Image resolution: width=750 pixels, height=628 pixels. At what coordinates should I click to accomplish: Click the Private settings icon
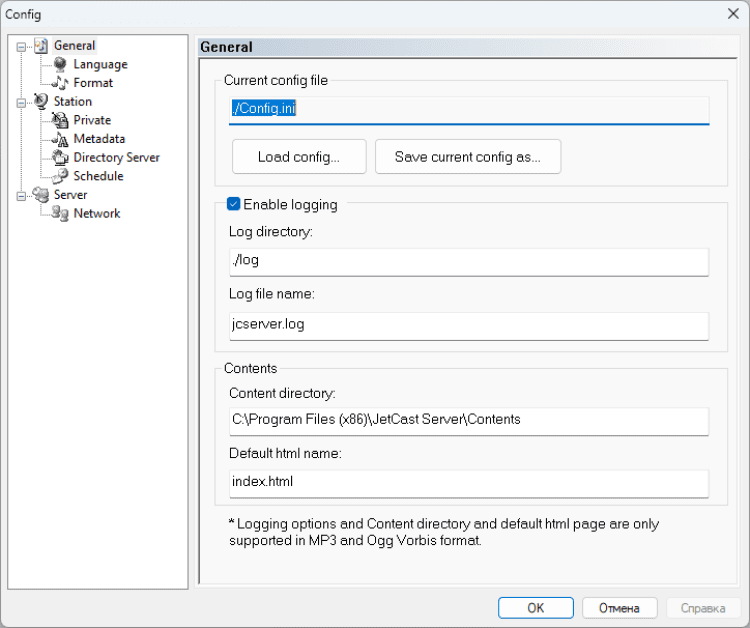tap(60, 120)
